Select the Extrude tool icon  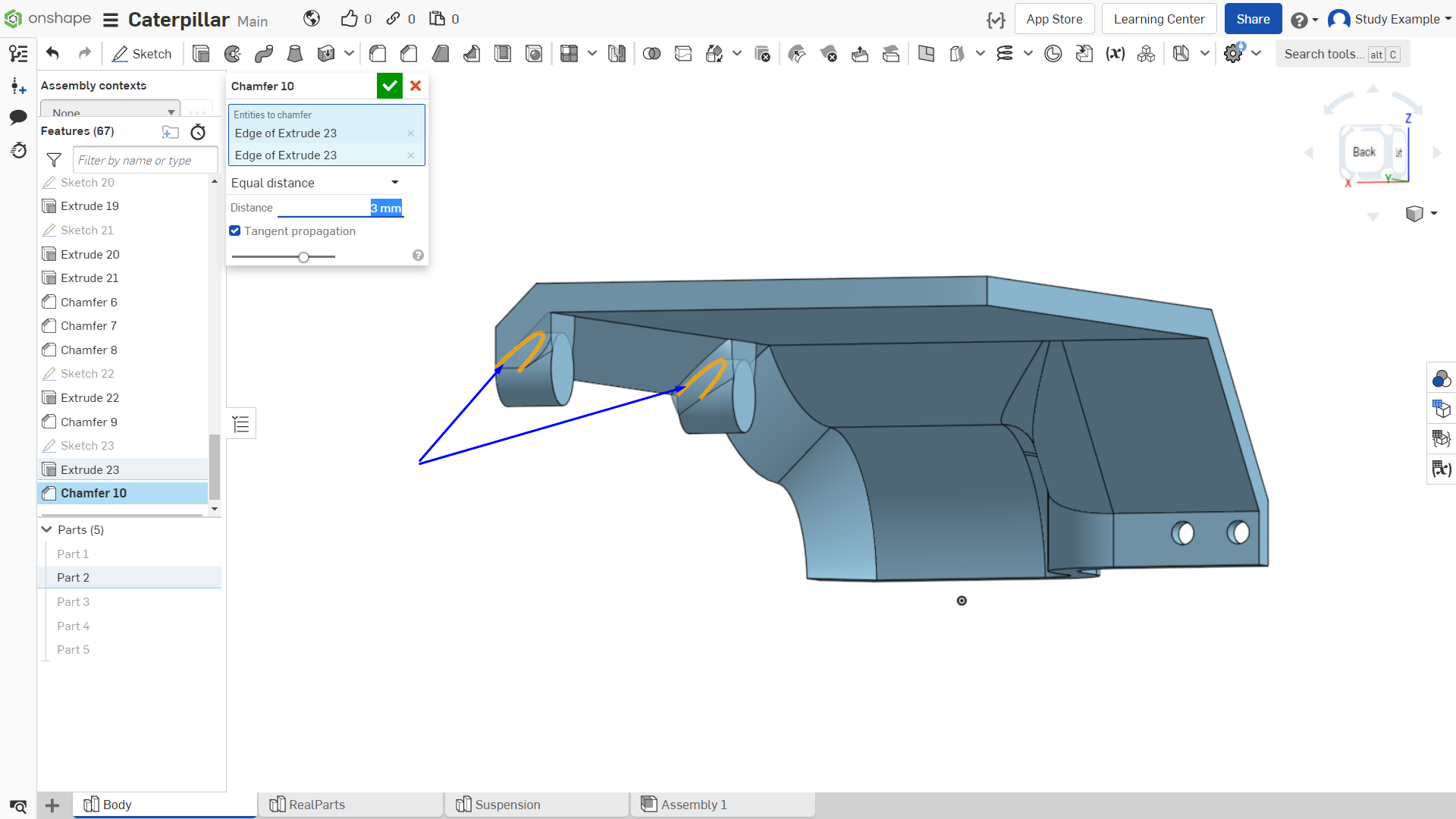[201, 54]
